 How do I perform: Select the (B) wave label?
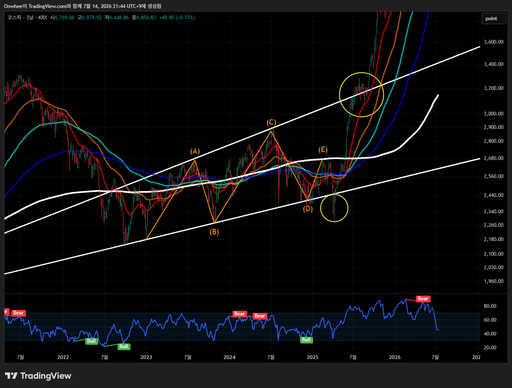tap(214, 232)
